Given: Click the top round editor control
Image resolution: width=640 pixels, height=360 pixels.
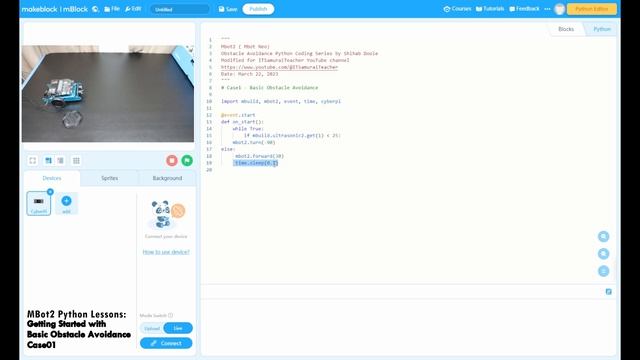Looking at the screenshot, I should click(603, 236).
